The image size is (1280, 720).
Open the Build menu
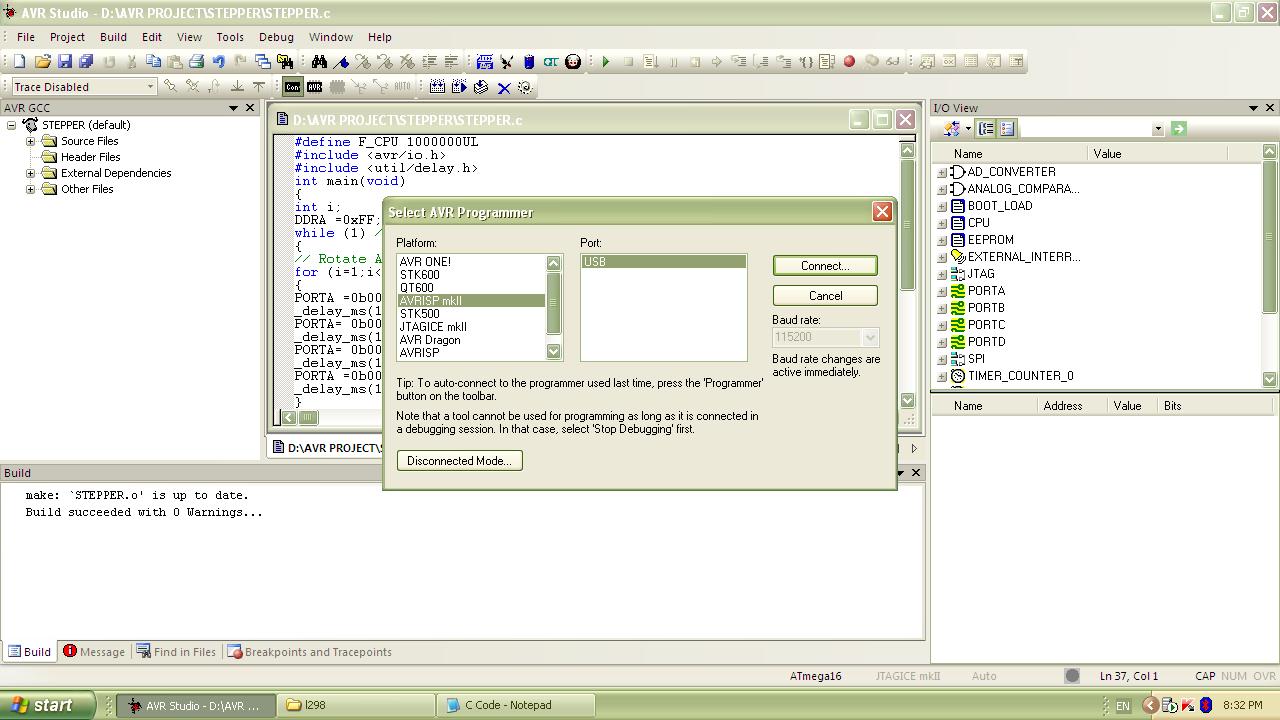[113, 37]
